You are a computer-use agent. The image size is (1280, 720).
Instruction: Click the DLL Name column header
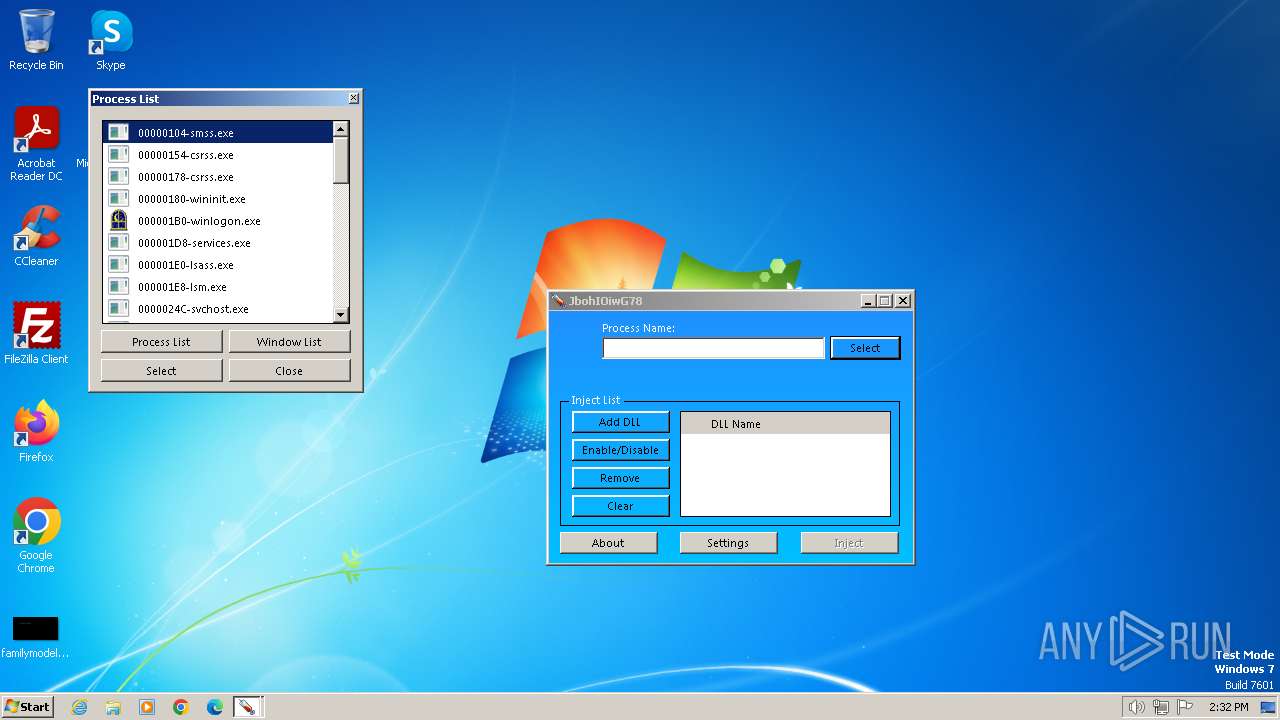click(785, 424)
